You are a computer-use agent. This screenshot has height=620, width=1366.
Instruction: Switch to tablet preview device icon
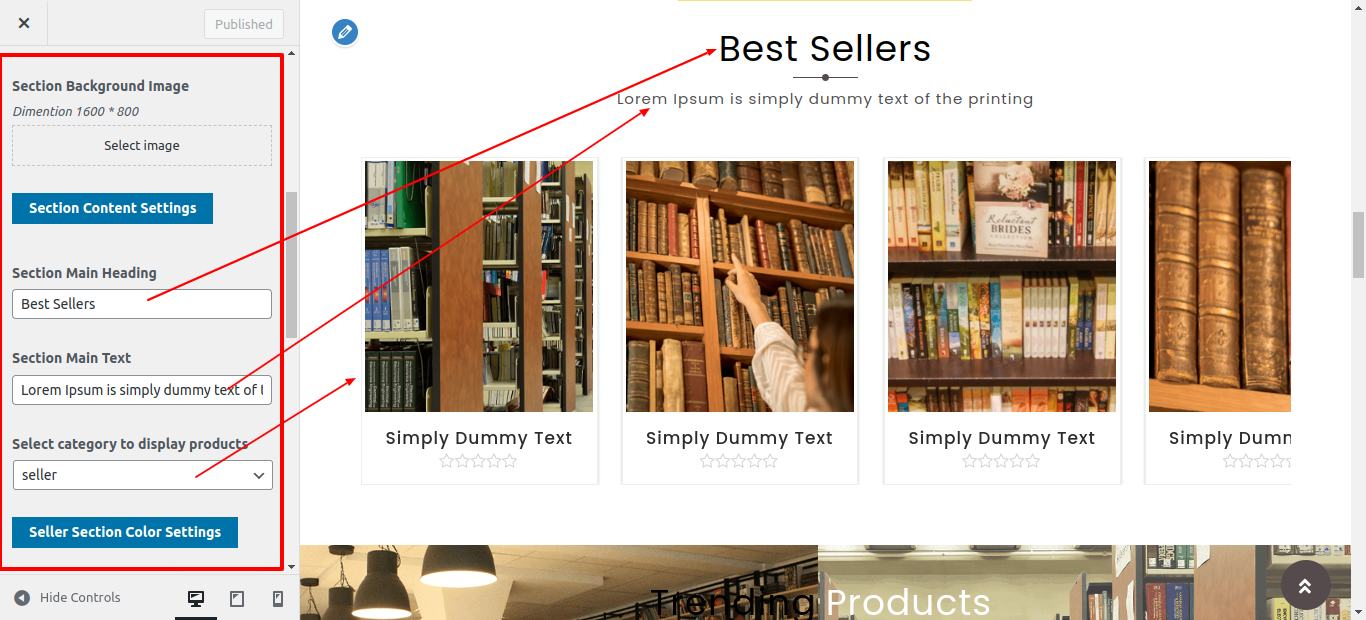coord(237,599)
